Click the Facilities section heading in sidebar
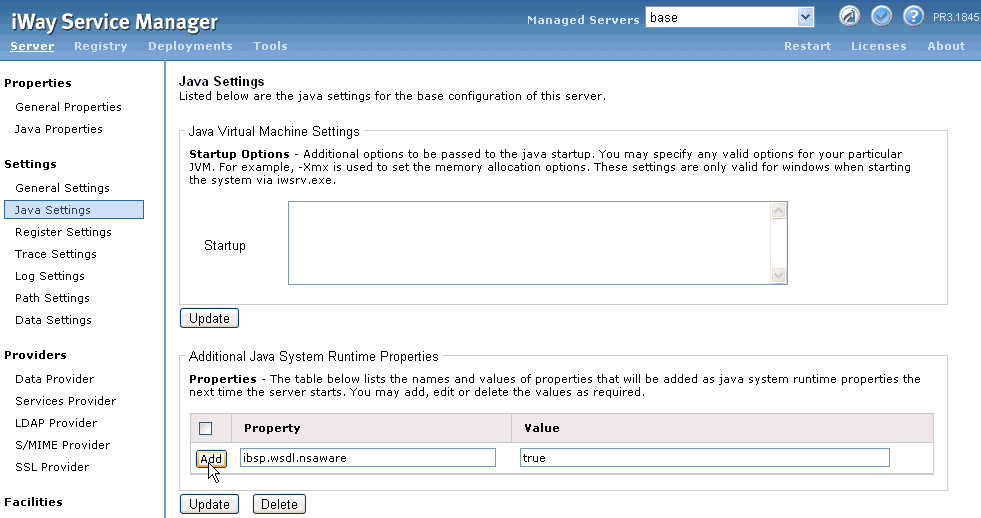The image size is (981, 518). tap(33, 502)
